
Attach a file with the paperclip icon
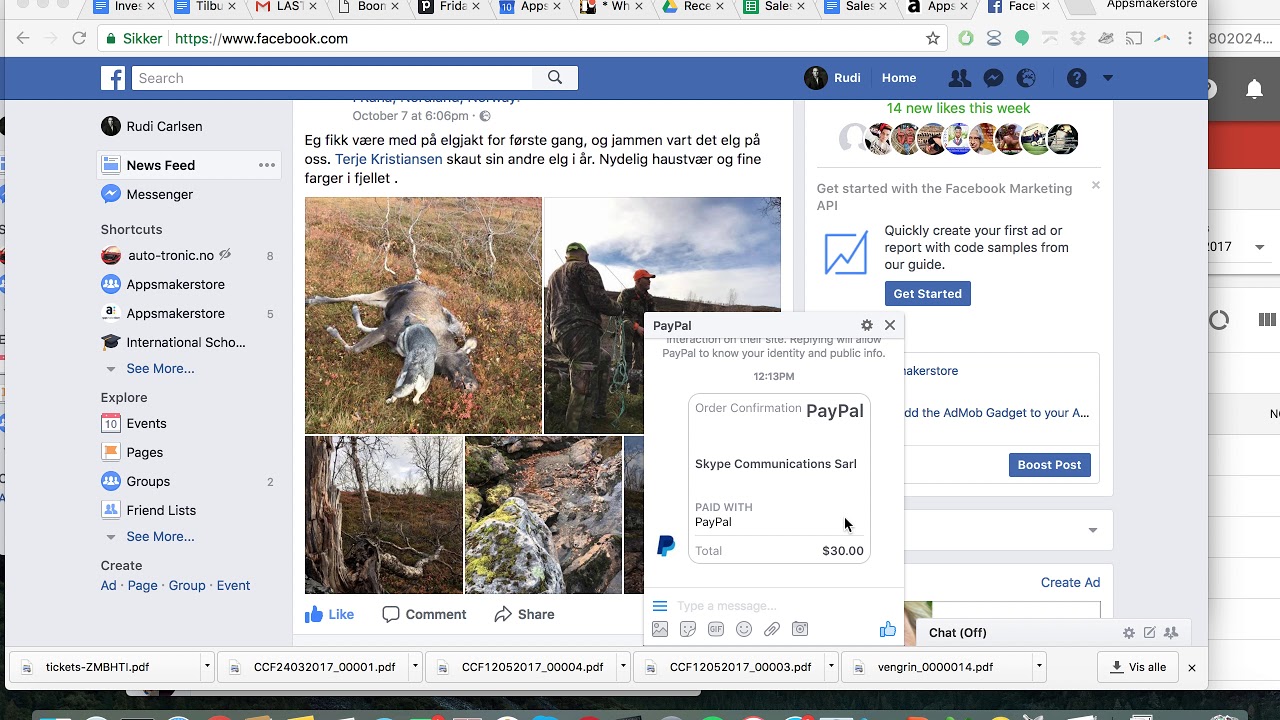(772, 629)
